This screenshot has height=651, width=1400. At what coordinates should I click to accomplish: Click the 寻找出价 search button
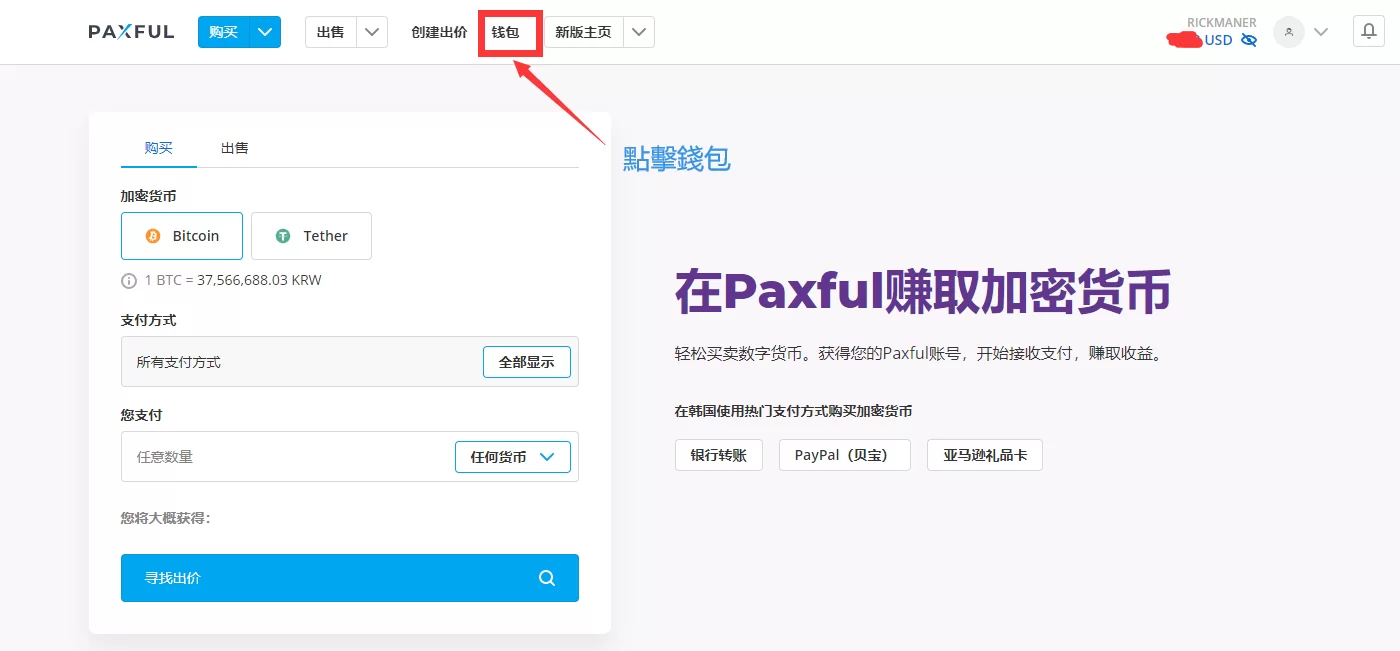tap(350, 578)
